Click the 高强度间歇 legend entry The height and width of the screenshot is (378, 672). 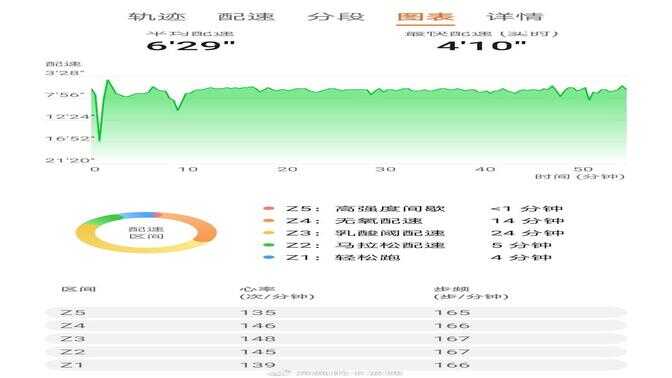coord(390,209)
